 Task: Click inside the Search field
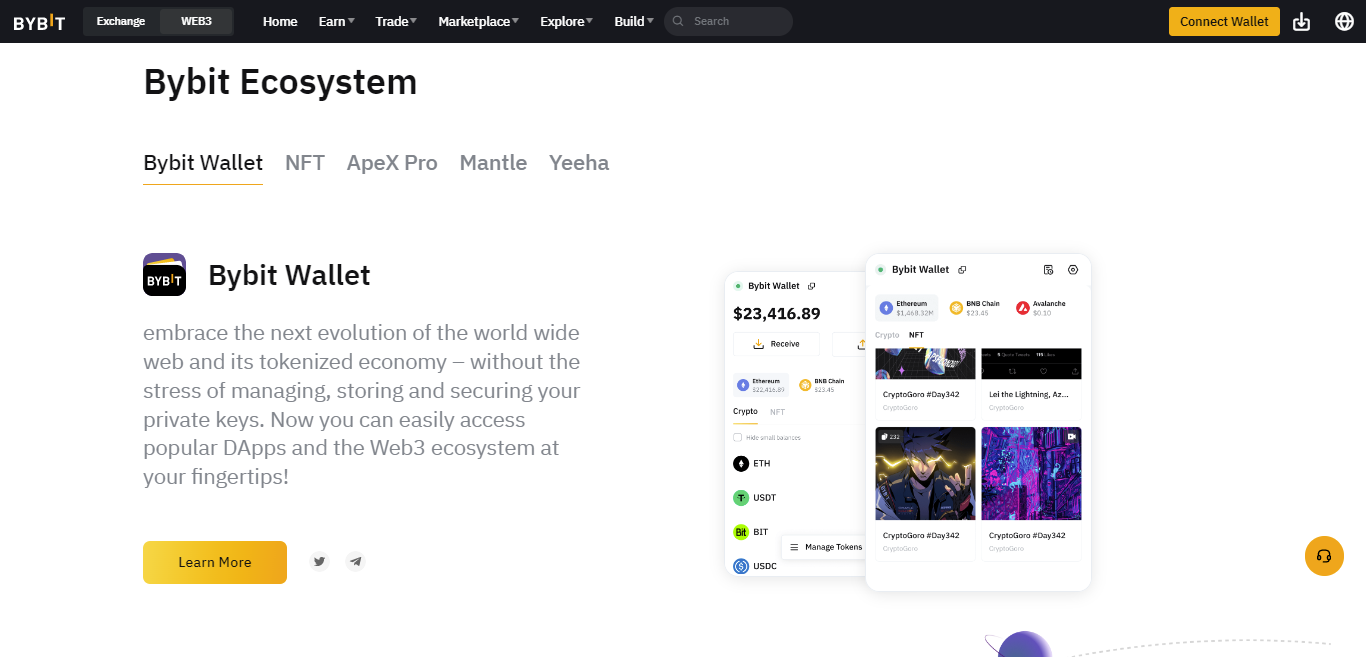tap(728, 21)
